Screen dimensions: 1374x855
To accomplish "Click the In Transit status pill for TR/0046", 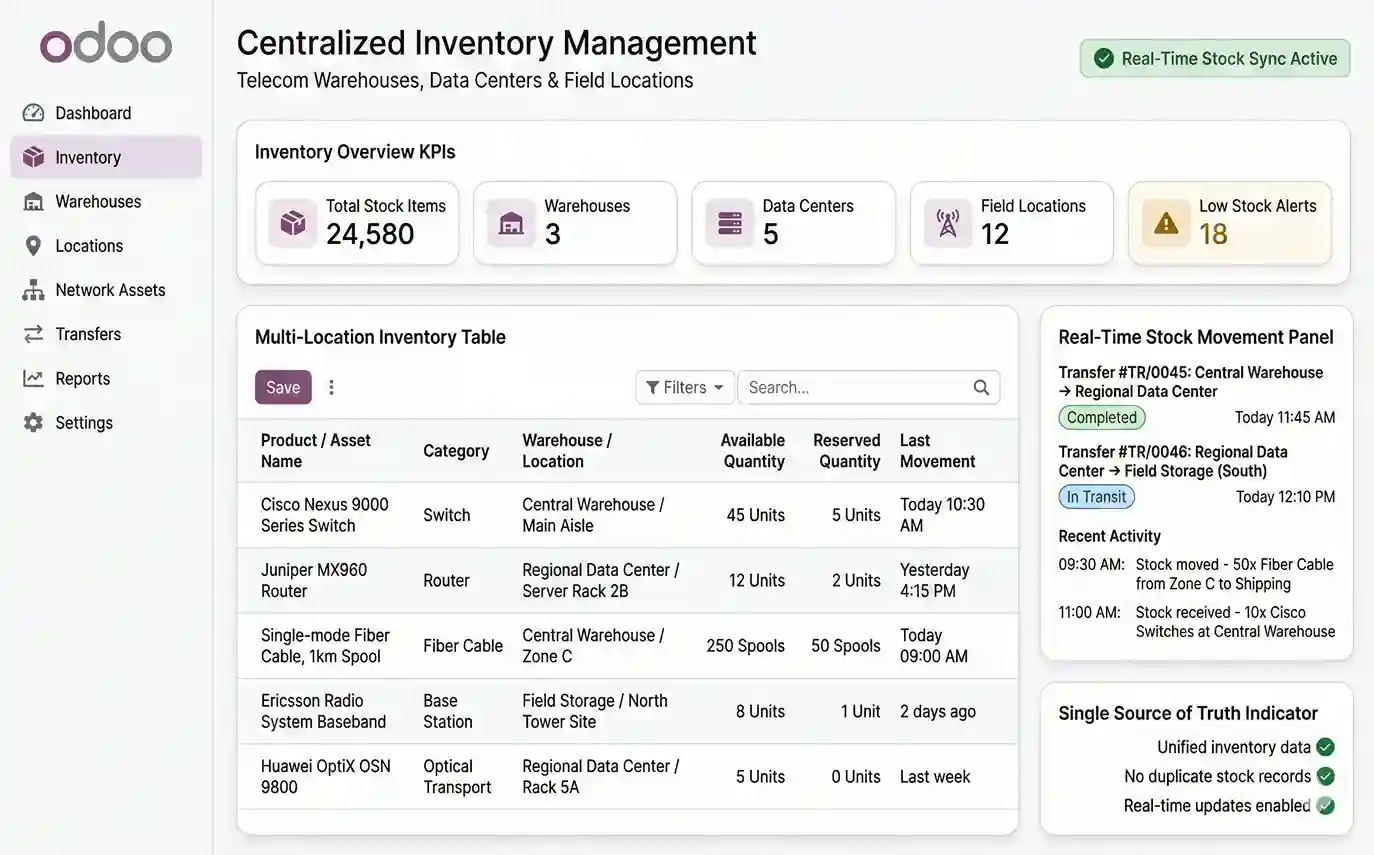I will [x=1096, y=496].
